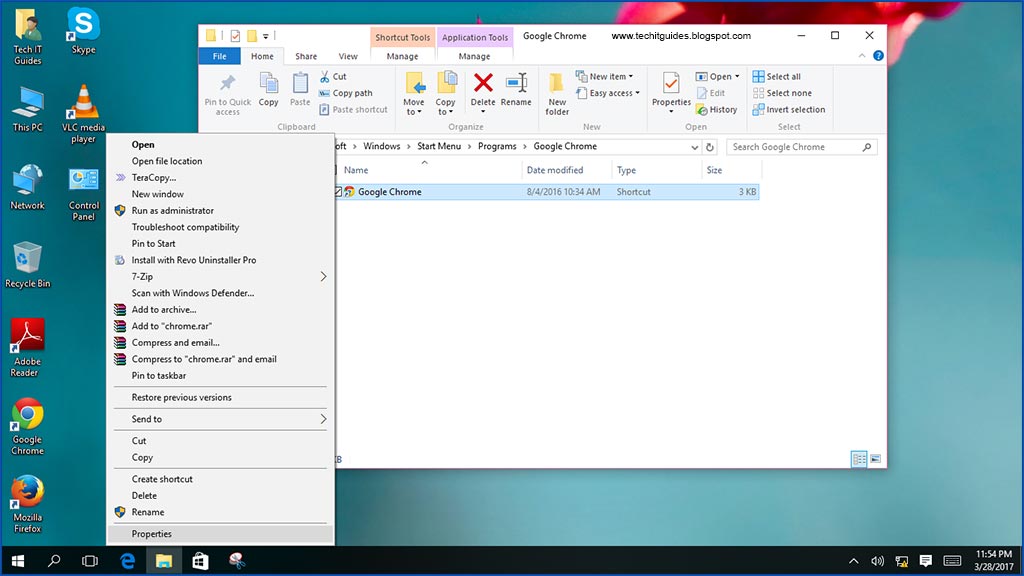Refresh the folder with the refresh icon

(x=708, y=146)
